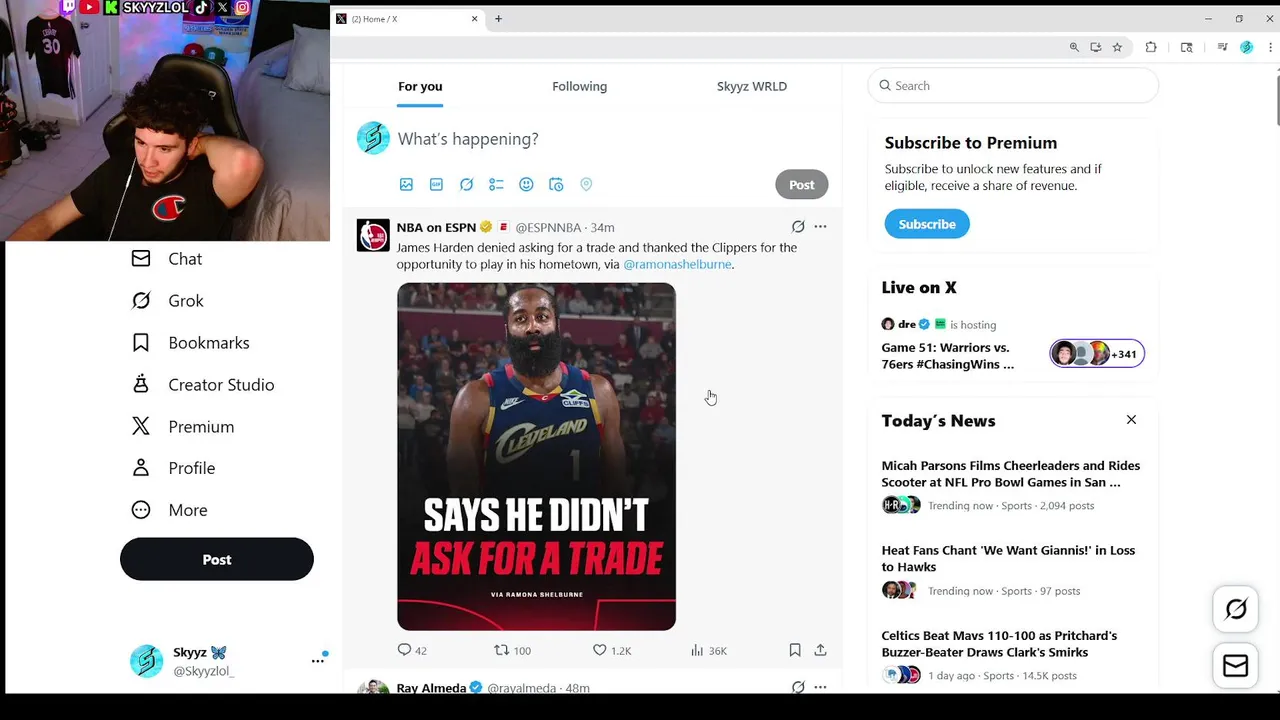Click the grey Post button in composer
Image resolution: width=1280 pixels, height=720 pixels.
click(x=801, y=184)
